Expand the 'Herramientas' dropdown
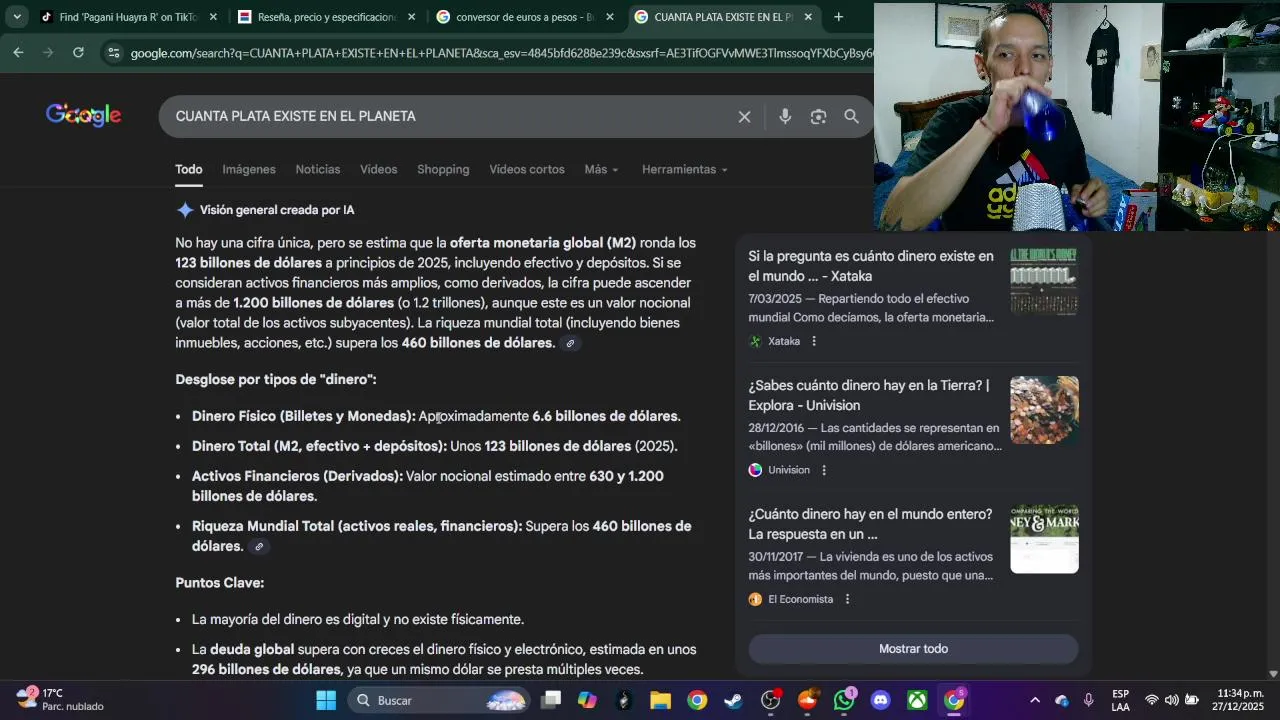 684,169
